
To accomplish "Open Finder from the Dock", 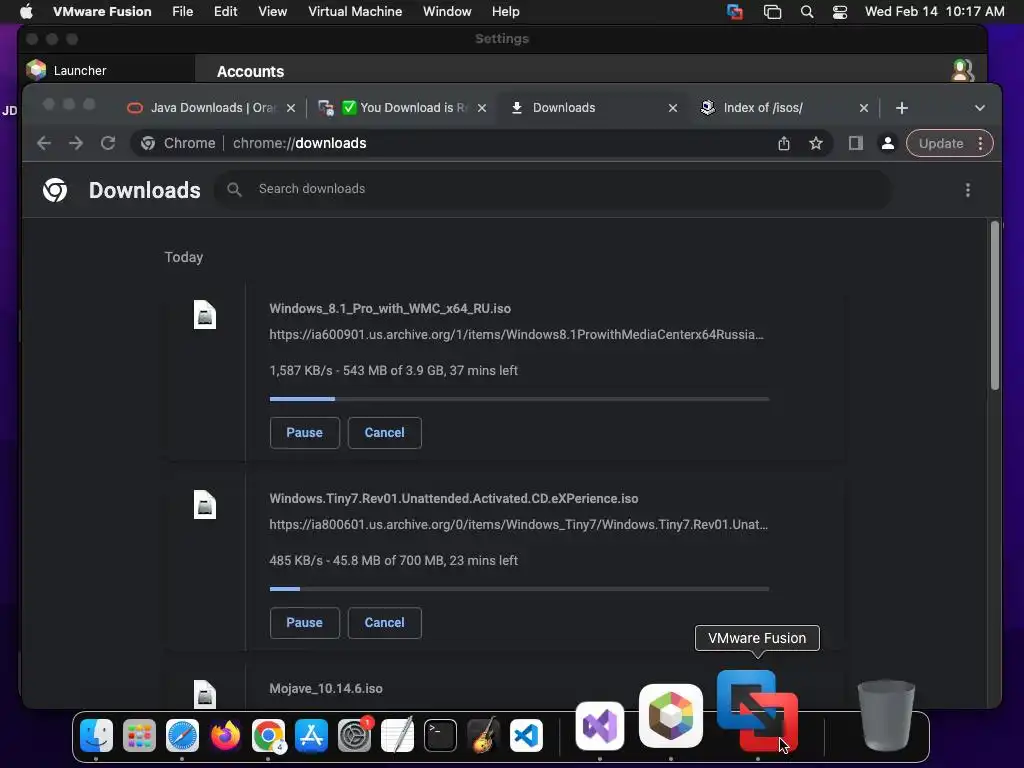I will [x=96, y=735].
